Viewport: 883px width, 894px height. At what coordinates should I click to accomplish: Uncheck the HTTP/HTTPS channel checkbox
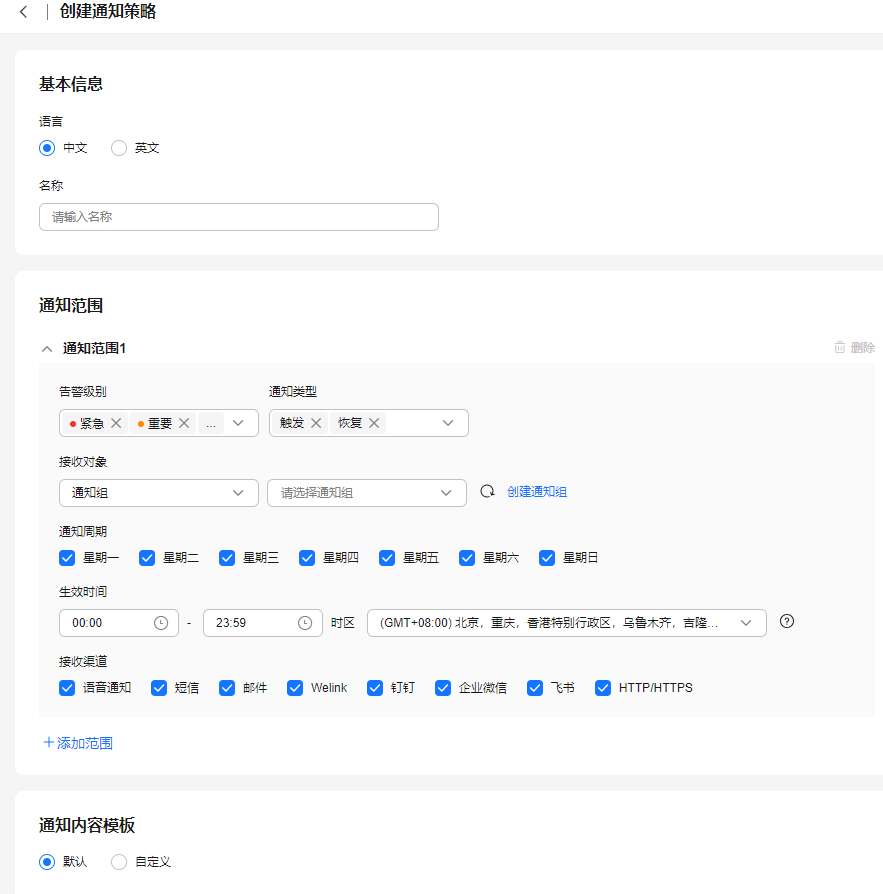[x=603, y=688]
